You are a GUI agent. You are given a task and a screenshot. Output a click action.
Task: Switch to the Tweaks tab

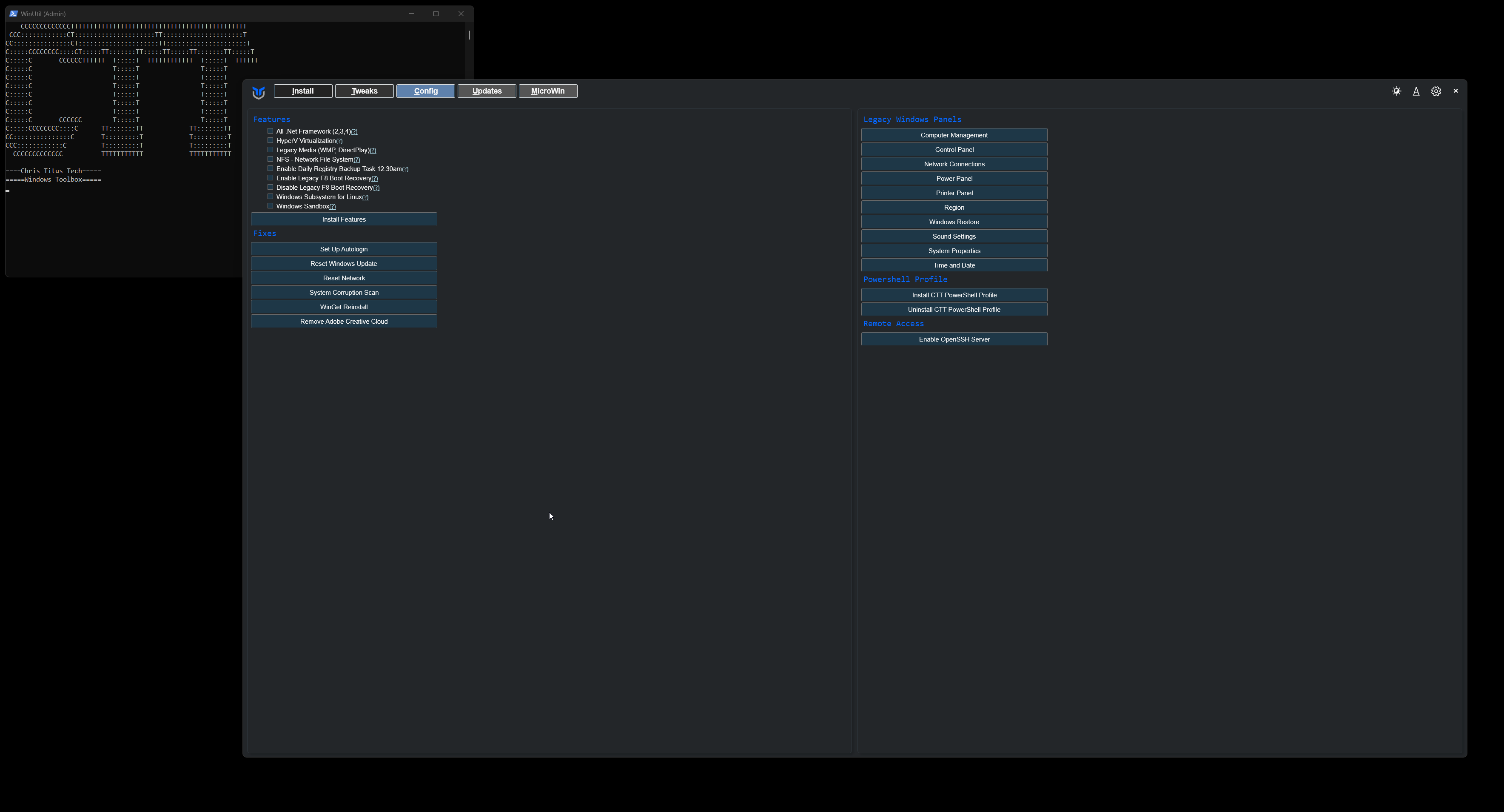(365, 91)
